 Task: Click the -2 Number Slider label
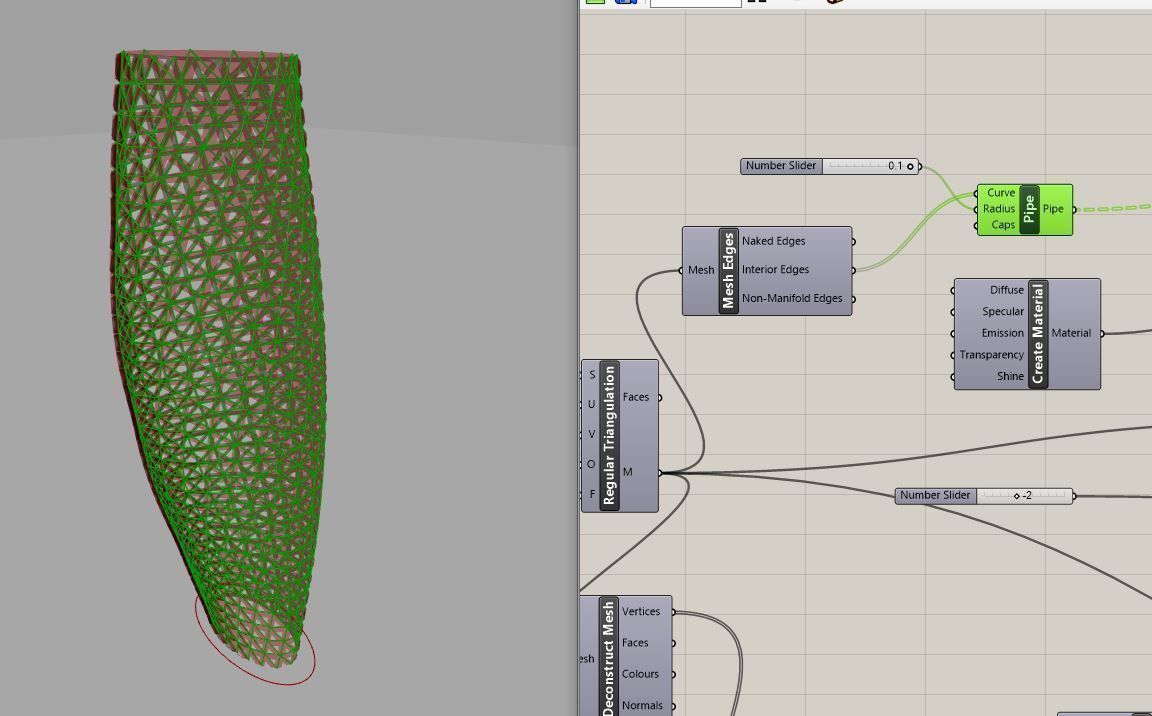935,496
